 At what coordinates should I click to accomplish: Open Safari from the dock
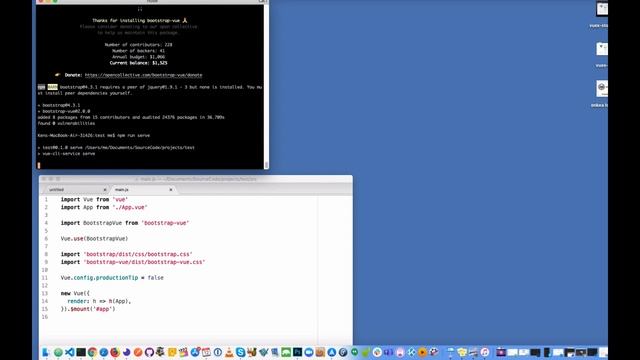[104, 352]
